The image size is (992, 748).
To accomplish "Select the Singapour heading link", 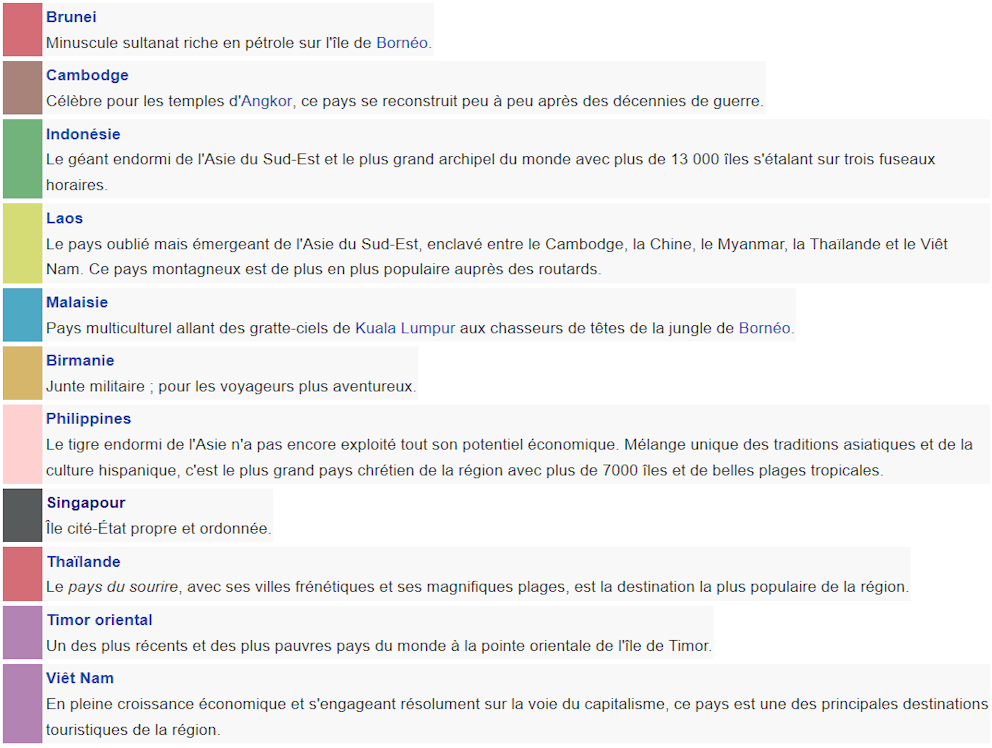I will point(86,503).
